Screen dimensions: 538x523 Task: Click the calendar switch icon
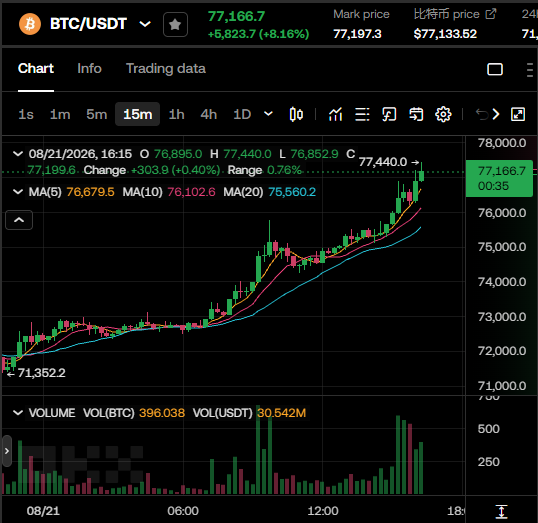(416, 114)
